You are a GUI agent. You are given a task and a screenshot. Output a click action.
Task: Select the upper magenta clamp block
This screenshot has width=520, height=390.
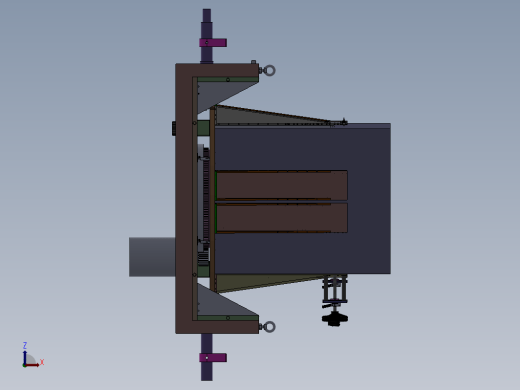coord(213,43)
